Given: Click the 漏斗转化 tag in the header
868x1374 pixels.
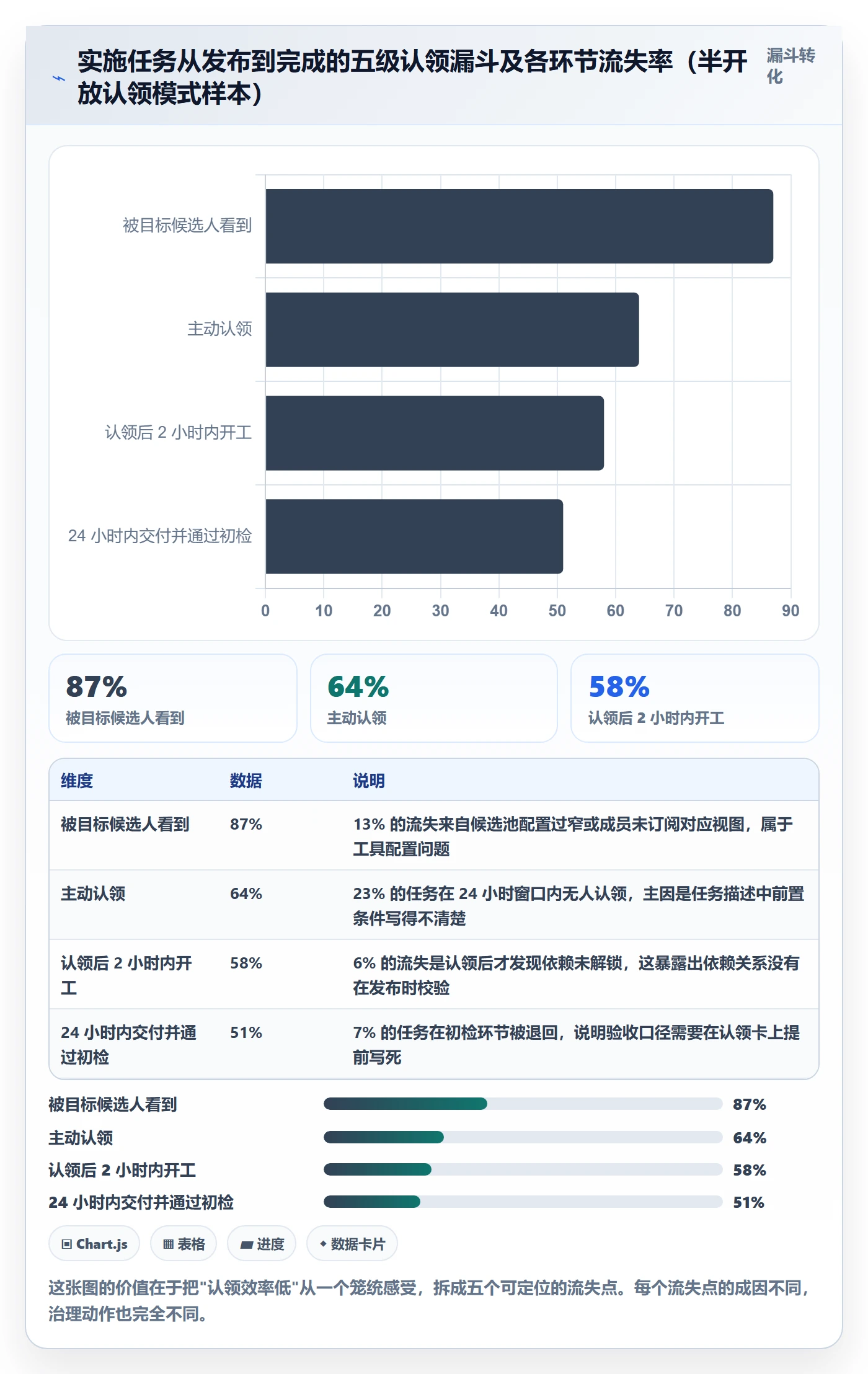Looking at the screenshot, I should [790, 66].
